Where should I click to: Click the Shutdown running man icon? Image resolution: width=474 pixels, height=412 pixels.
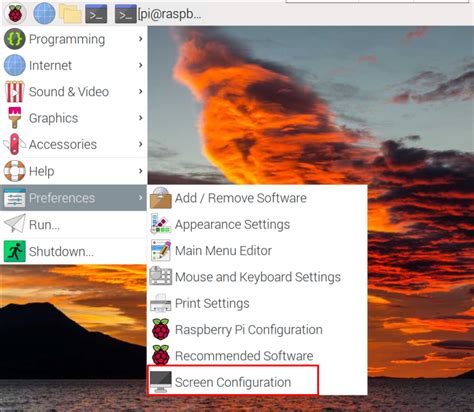14,251
